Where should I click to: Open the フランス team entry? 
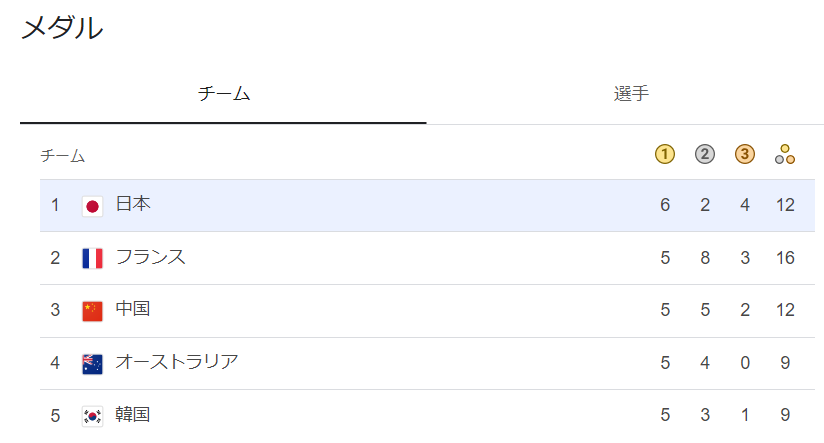(150, 257)
